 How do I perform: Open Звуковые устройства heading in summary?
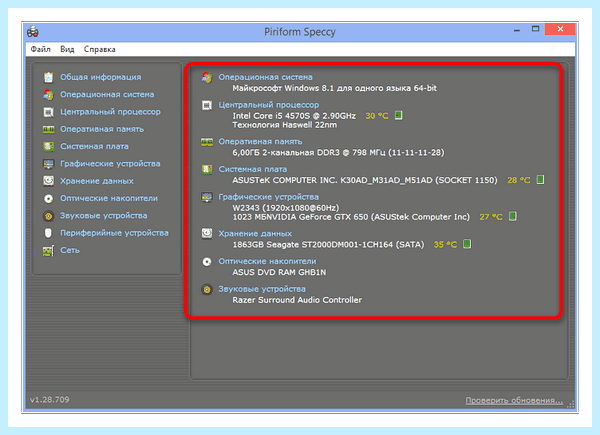click(262, 289)
